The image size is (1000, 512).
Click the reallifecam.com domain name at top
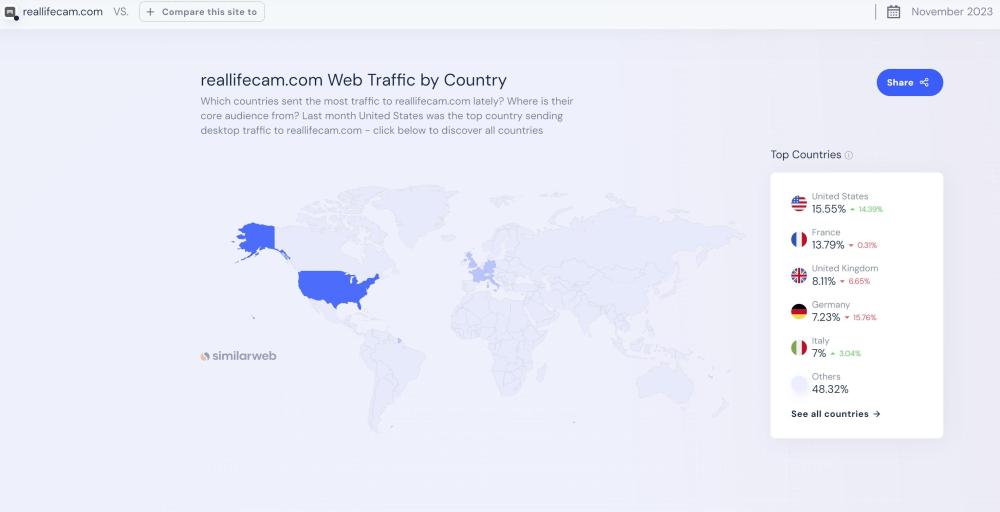coord(62,12)
